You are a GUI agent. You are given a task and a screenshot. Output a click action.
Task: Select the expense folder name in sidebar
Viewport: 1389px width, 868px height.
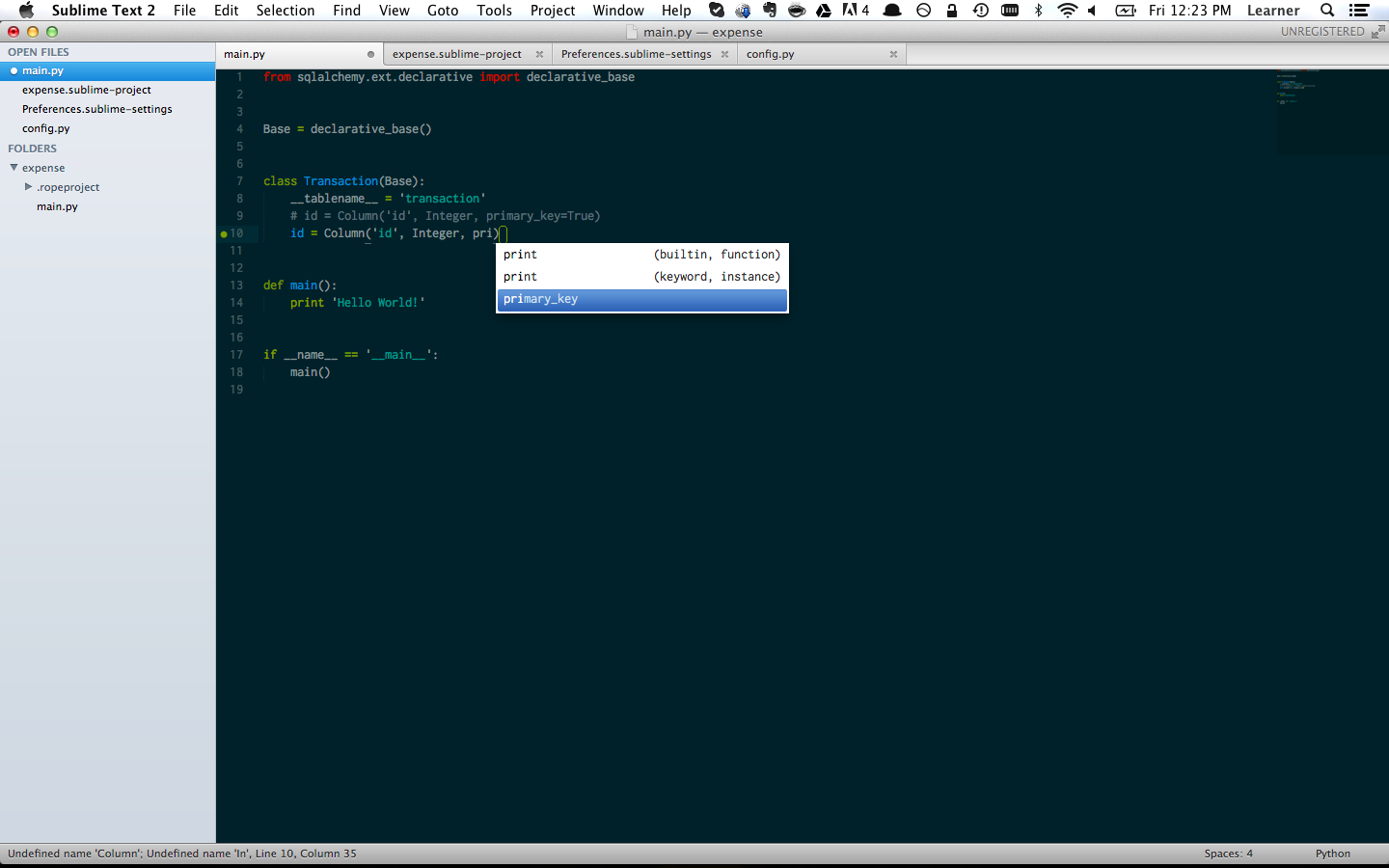tap(43, 168)
